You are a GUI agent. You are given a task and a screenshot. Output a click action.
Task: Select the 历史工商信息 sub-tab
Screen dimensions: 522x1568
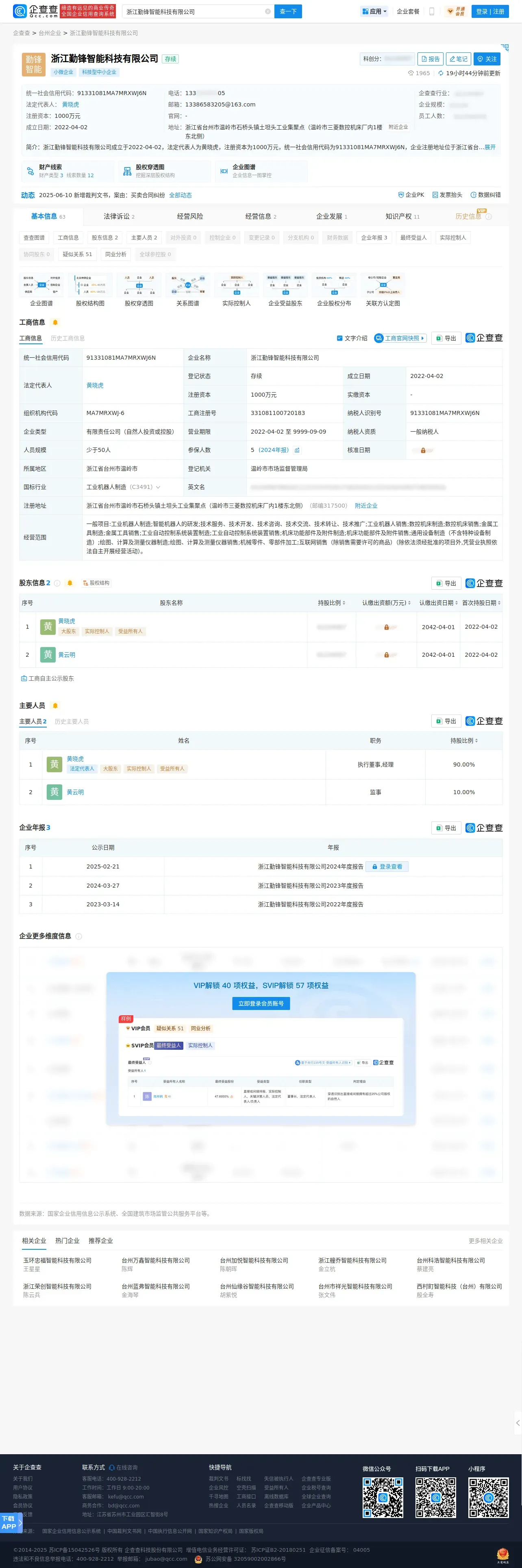tap(67, 339)
